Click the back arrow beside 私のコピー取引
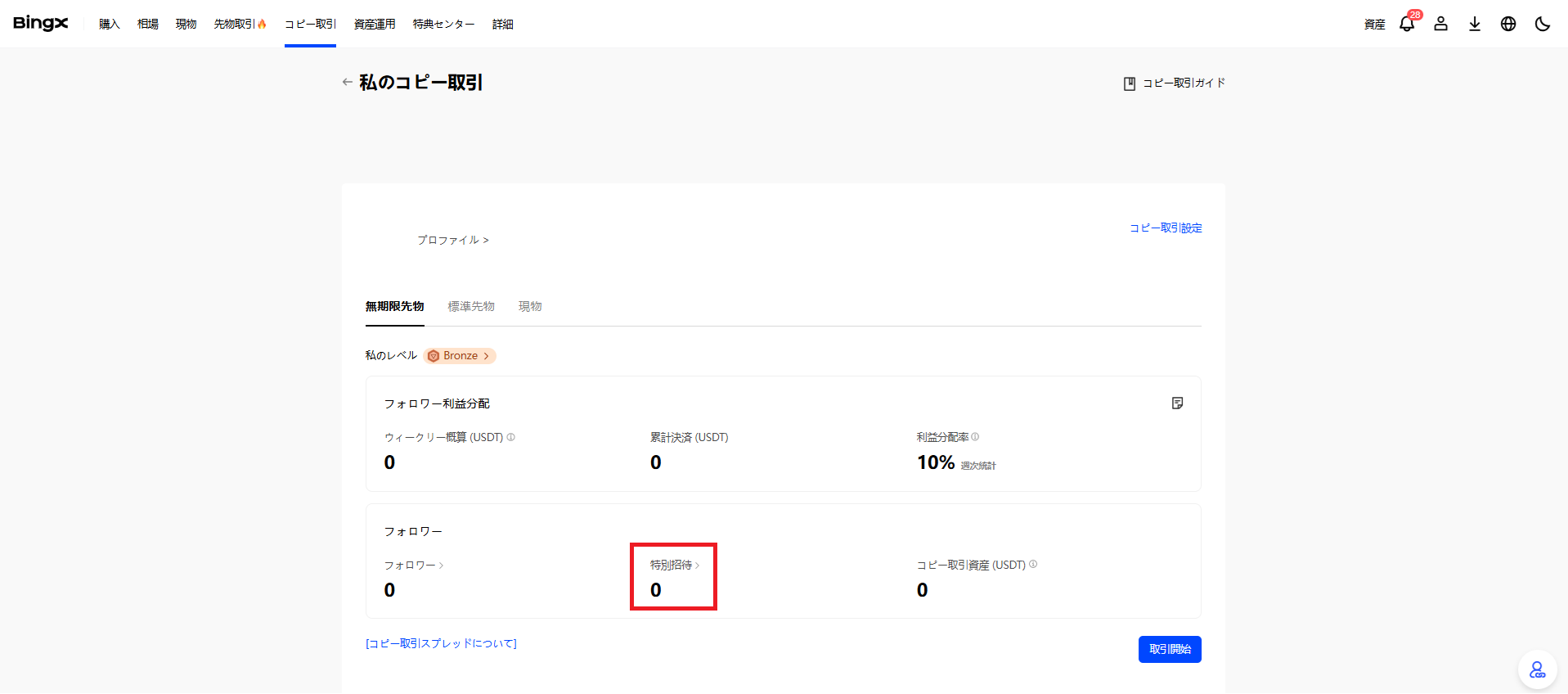1568x694 pixels. pos(347,82)
